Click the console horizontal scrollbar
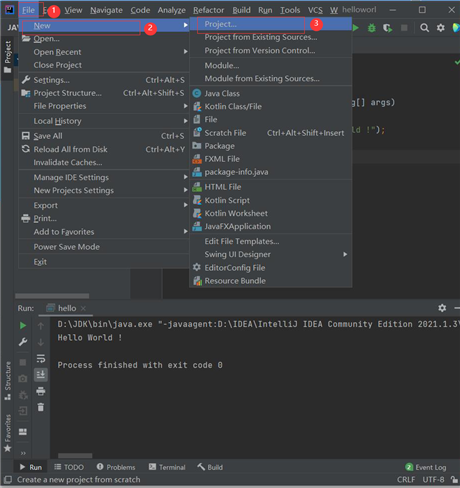The image size is (460, 488). pos(75,455)
